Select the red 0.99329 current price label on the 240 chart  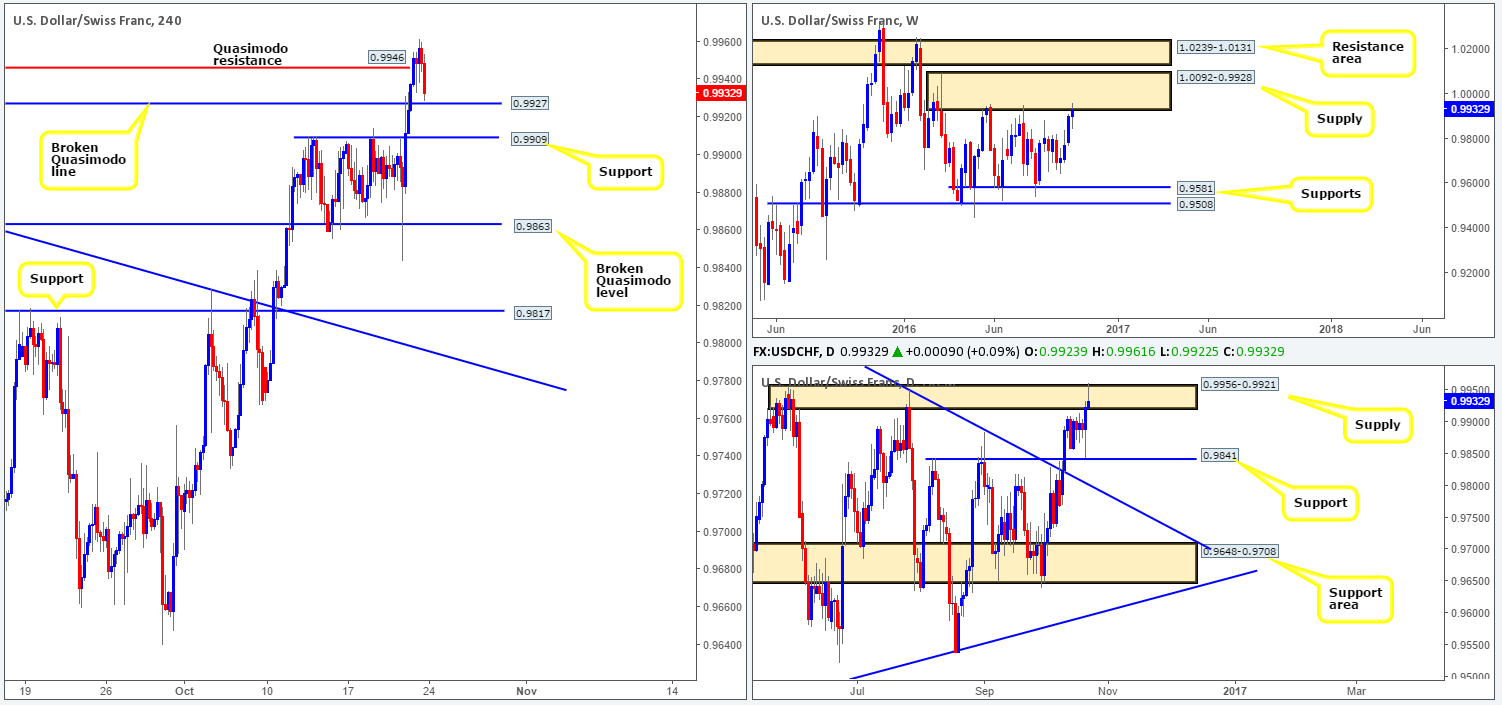(720, 93)
